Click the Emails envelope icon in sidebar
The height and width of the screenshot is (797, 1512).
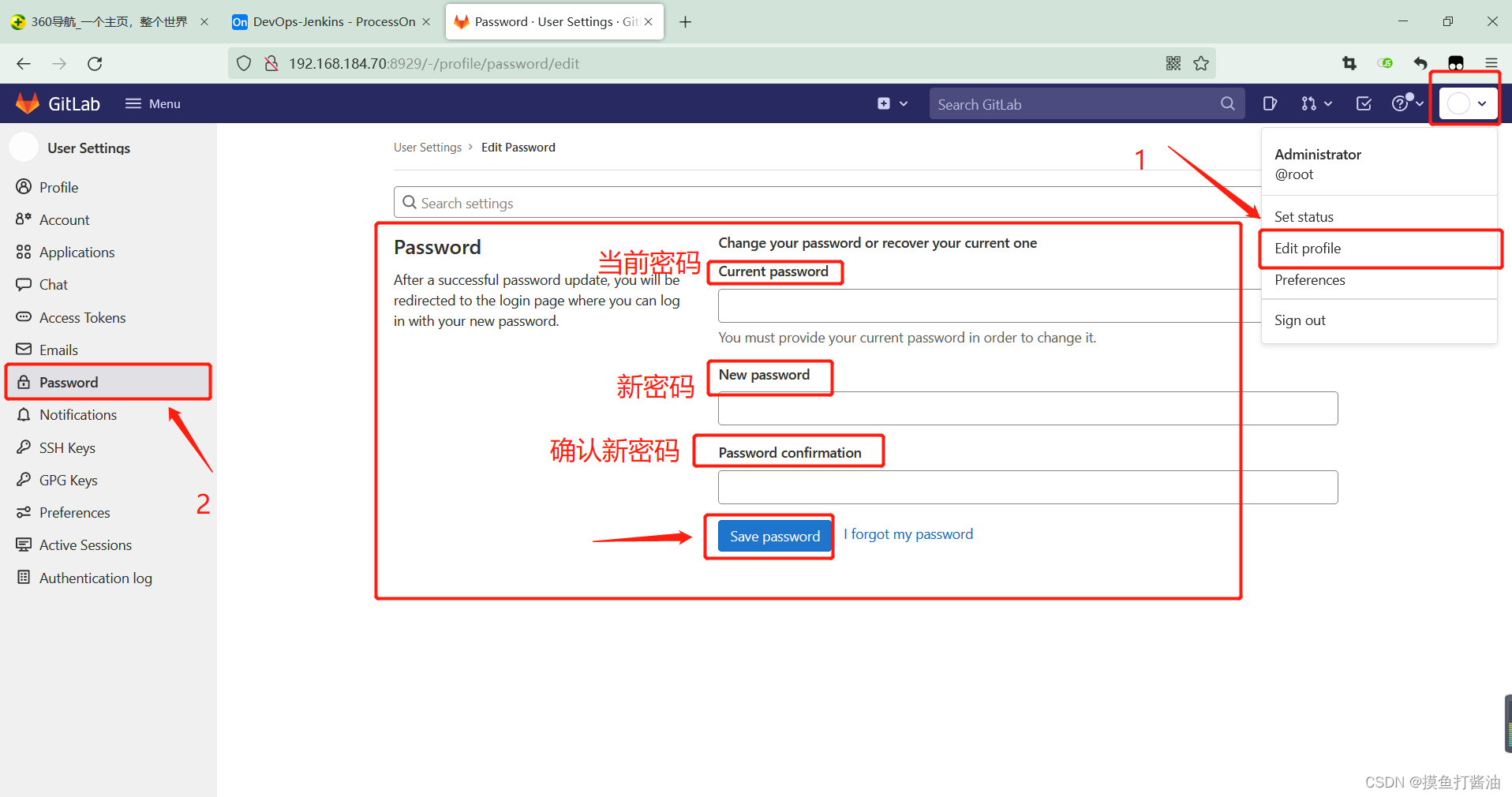click(24, 349)
